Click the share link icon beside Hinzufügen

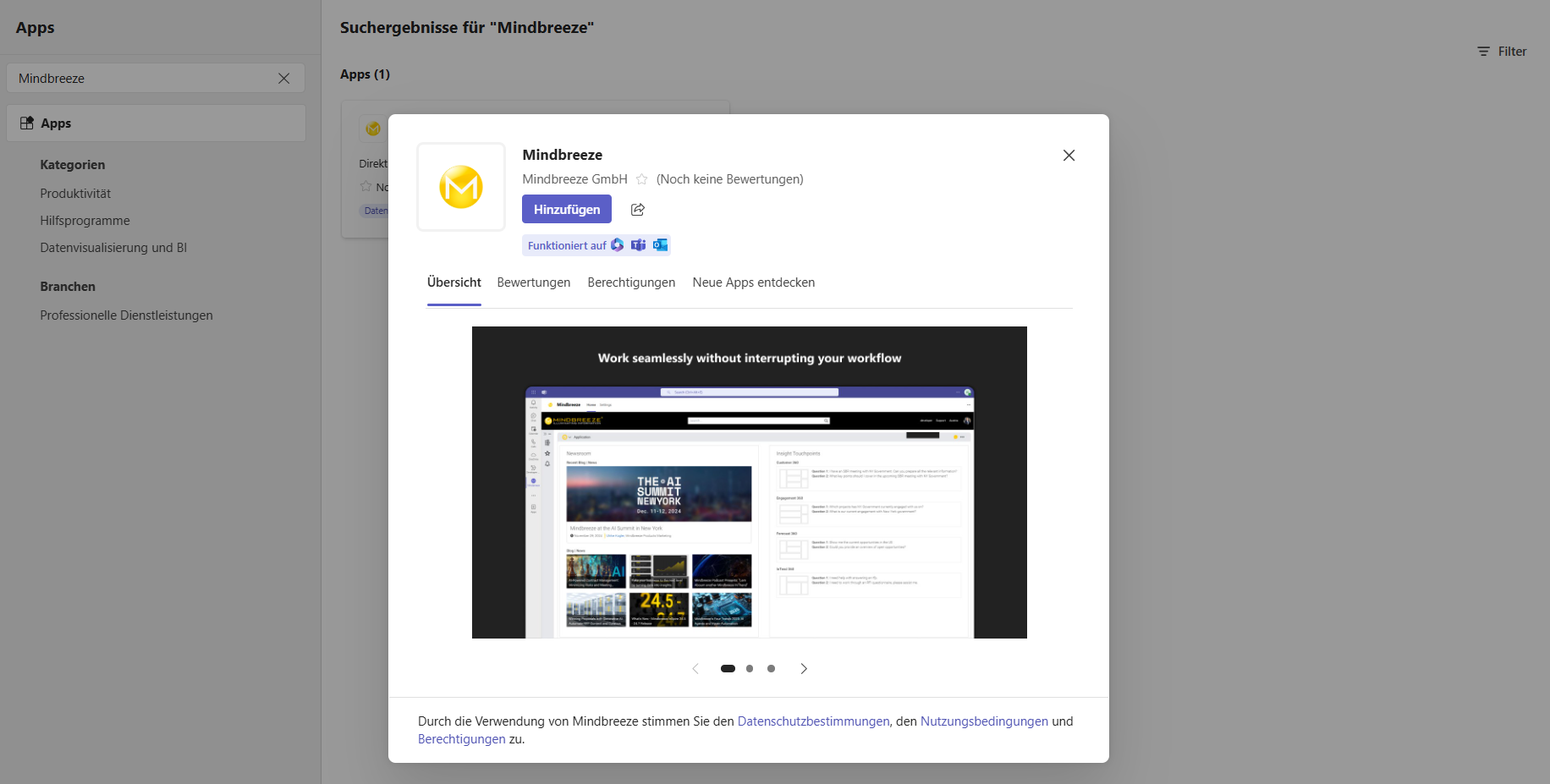pyautogui.click(x=638, y=210)
